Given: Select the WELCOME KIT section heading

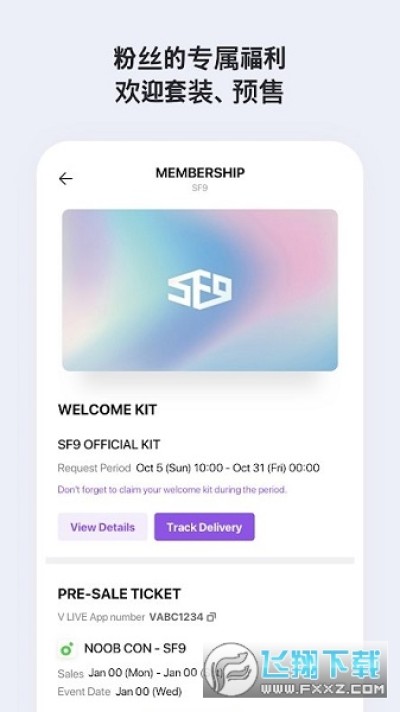Looking at the screenshot, I should click(x=107, y=410).
